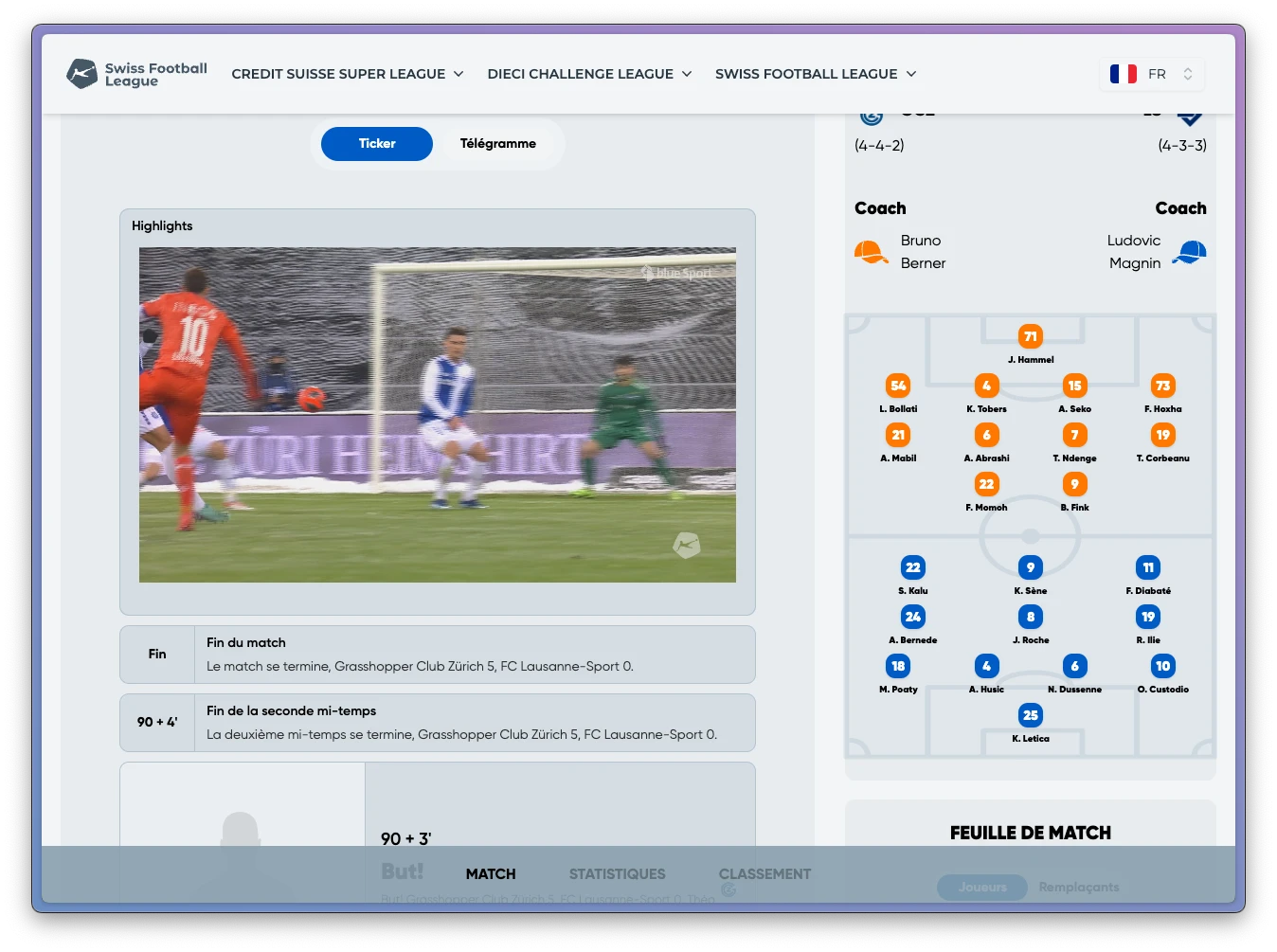This screenshot has width=1277, height=952.
Task: Select player A. Seko number 15
Action: pyautogui.click(x=1074, y=393)
